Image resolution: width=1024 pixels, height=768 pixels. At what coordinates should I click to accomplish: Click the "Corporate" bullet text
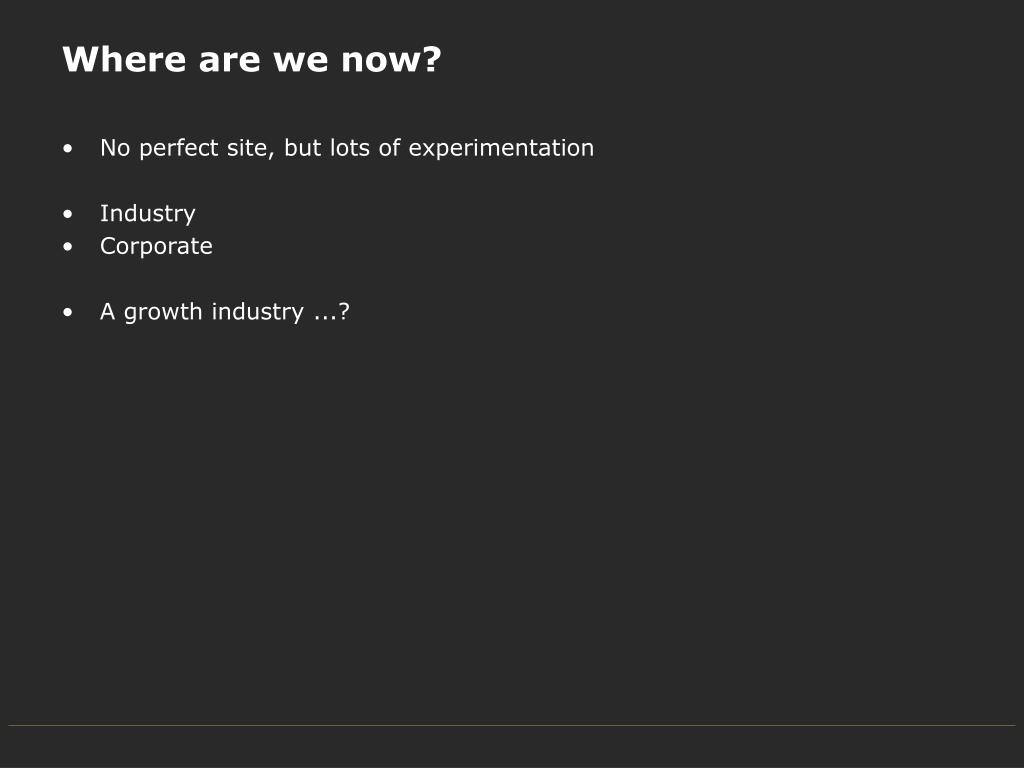[x=156, y=246]
